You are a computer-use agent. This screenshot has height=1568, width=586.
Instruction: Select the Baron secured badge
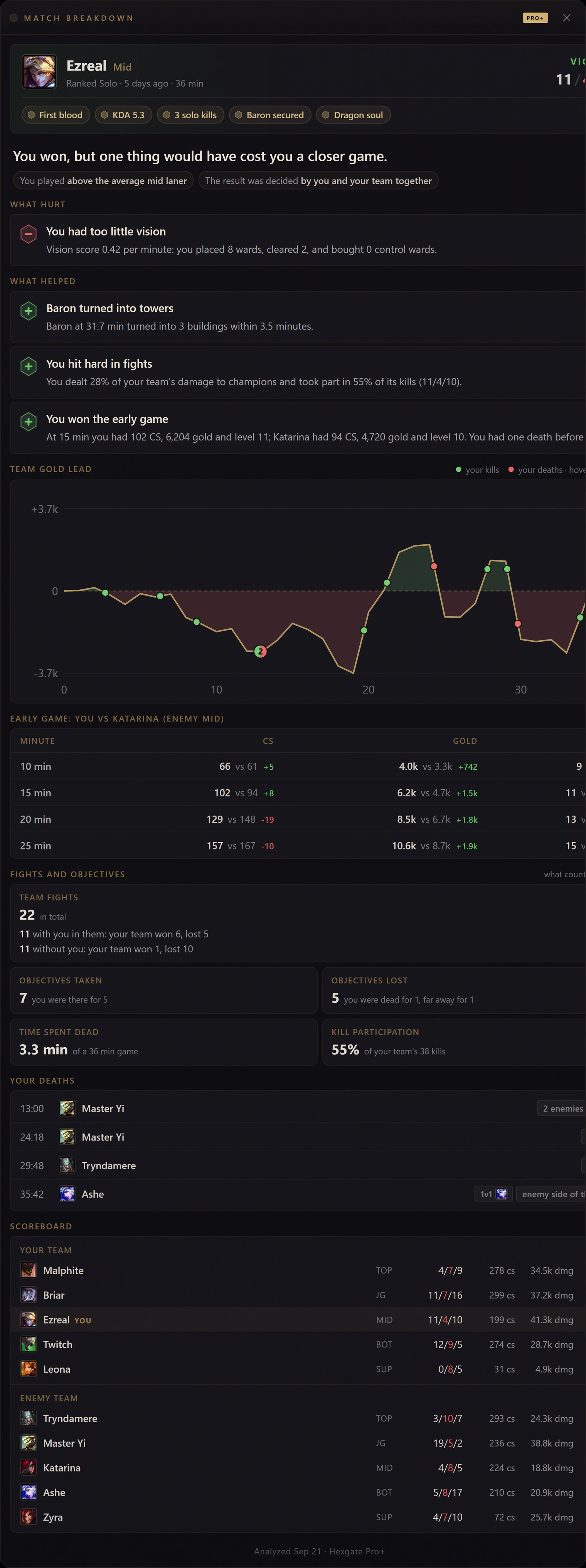(270, 115)
